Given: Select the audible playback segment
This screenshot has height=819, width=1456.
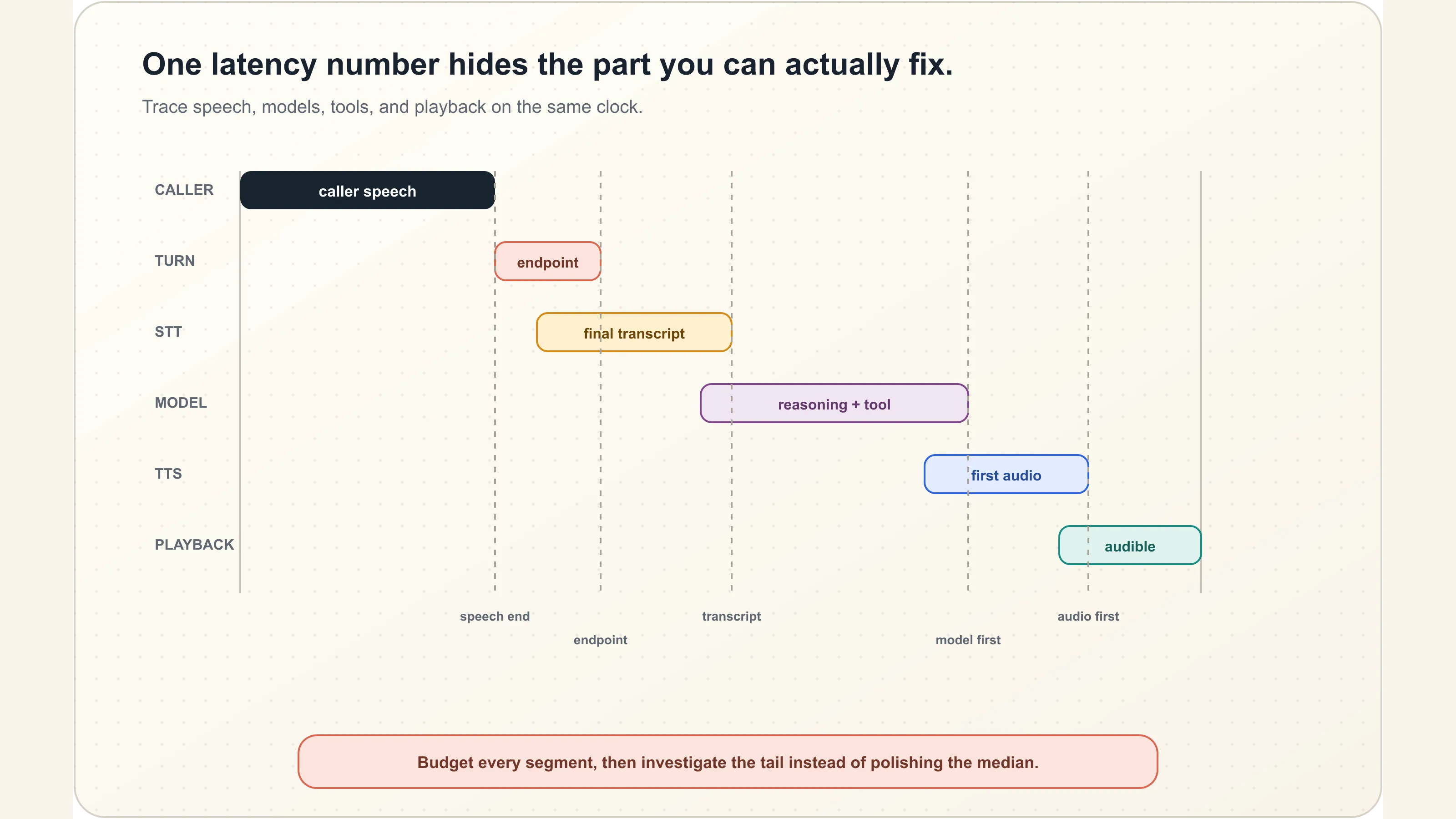Looking at the screenshot, I should [x=1130, y=546].
